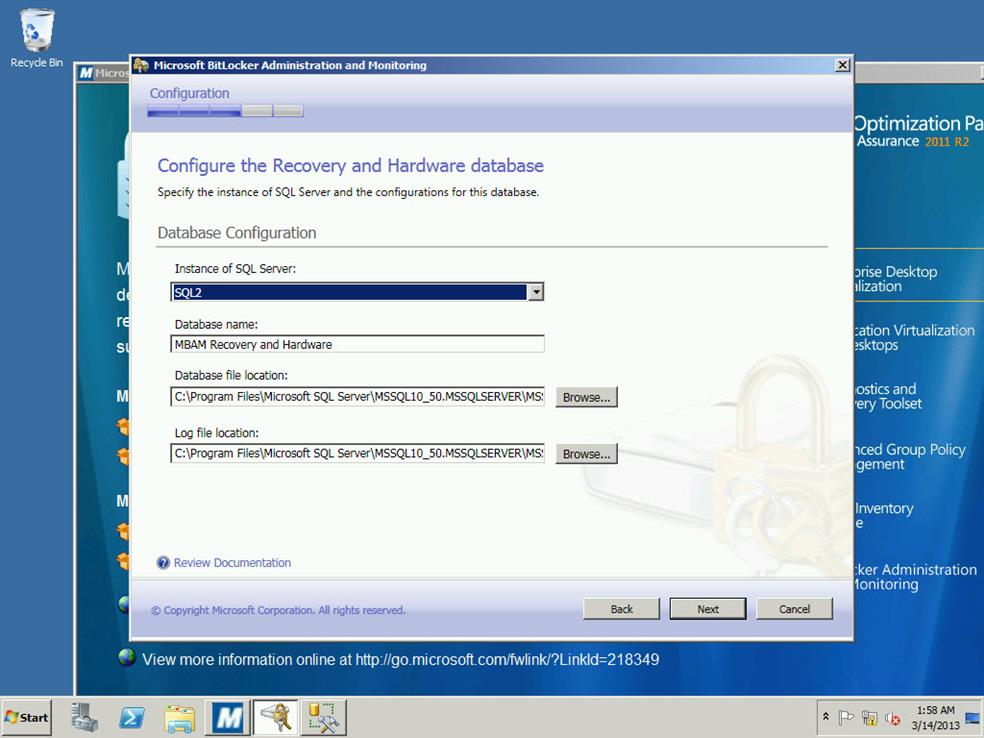Viewport: 984px width, 738px height.
Task: Click the BitLocker dialog title bar icon
Action: pos(141,65)
